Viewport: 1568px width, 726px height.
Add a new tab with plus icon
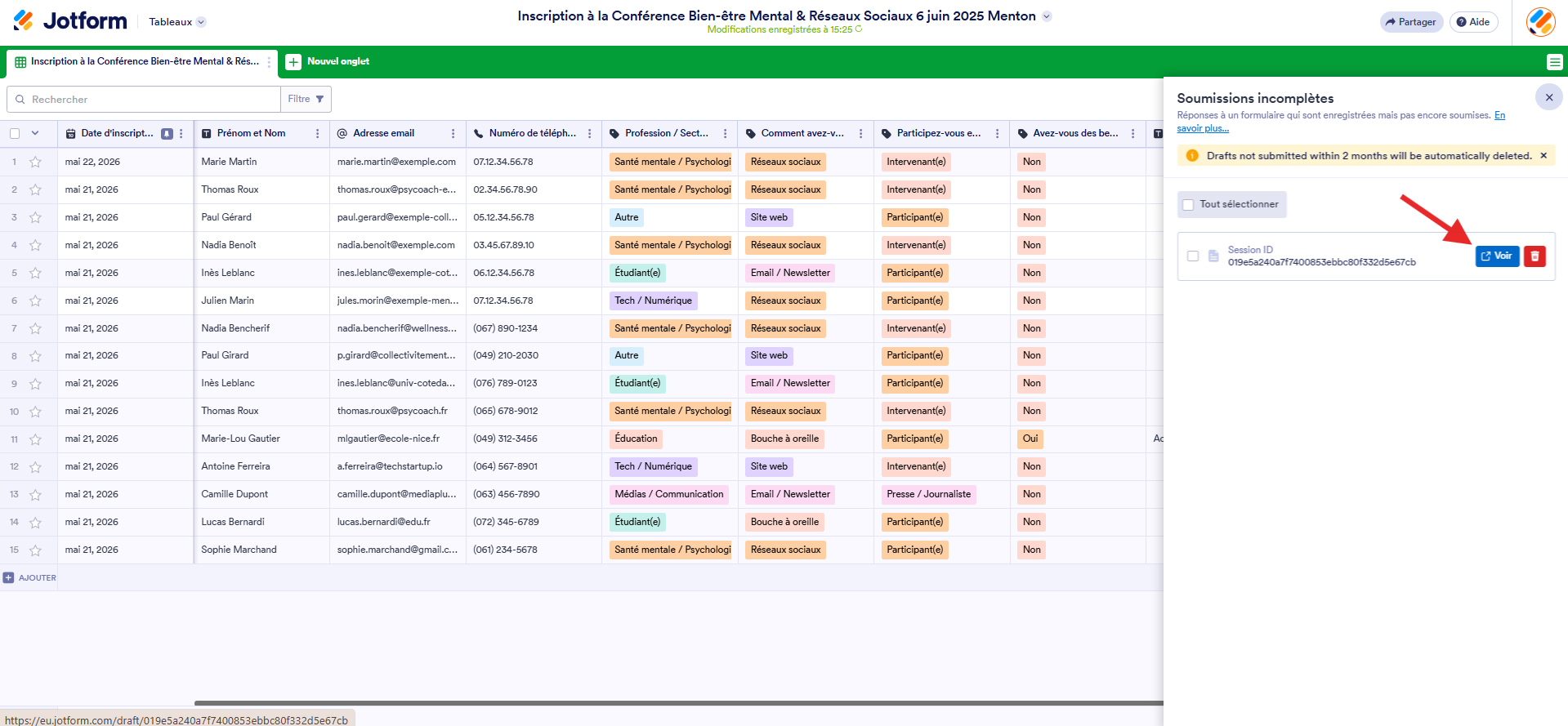[x=293, y=62]
